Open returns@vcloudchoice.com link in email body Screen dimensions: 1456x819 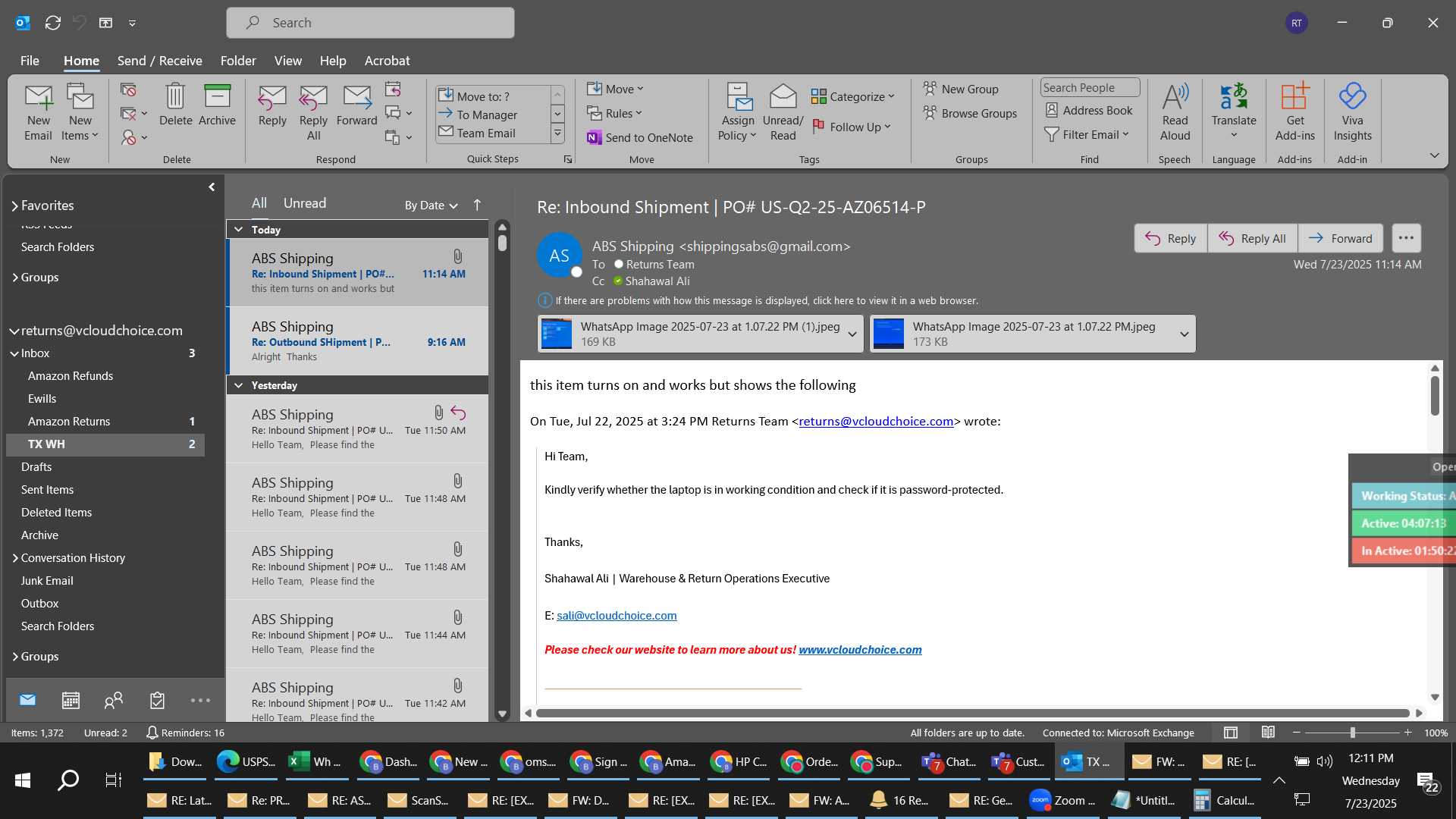[x=876, y=422]
